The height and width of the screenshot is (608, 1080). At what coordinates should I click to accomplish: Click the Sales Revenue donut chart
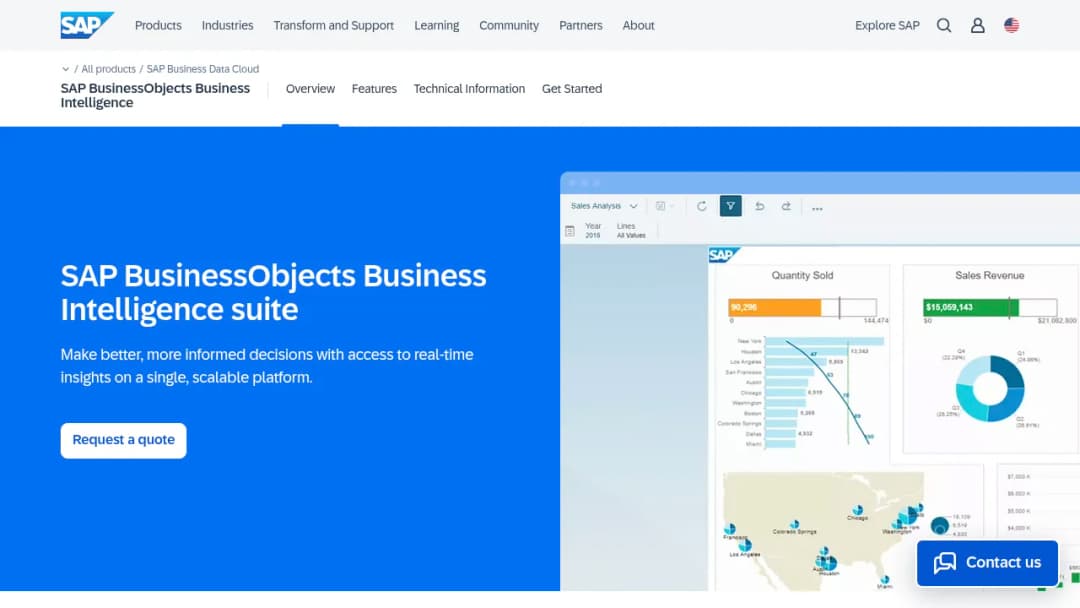tap(990, 388)
